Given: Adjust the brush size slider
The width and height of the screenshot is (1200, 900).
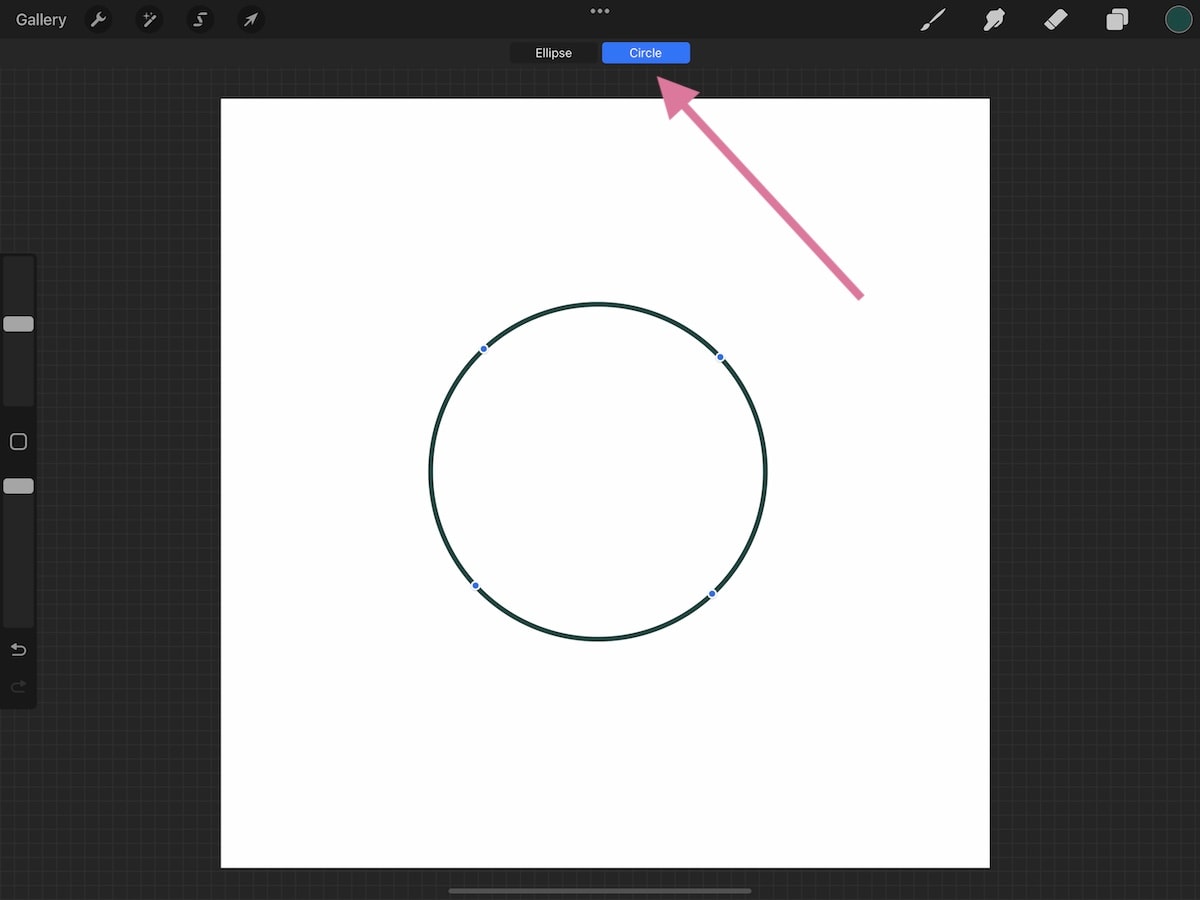Looking at the screenshot, I should coord(17,324).
